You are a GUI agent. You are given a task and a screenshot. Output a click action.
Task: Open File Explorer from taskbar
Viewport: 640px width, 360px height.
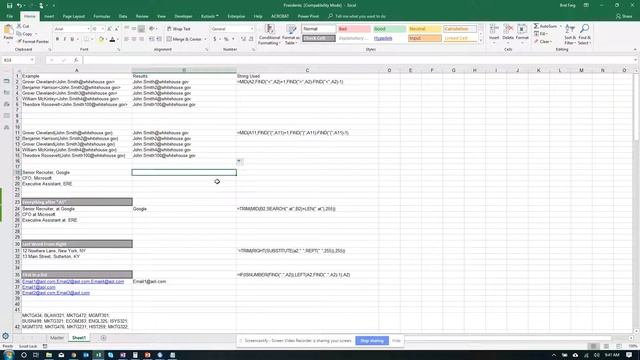(x=49, y=355)
